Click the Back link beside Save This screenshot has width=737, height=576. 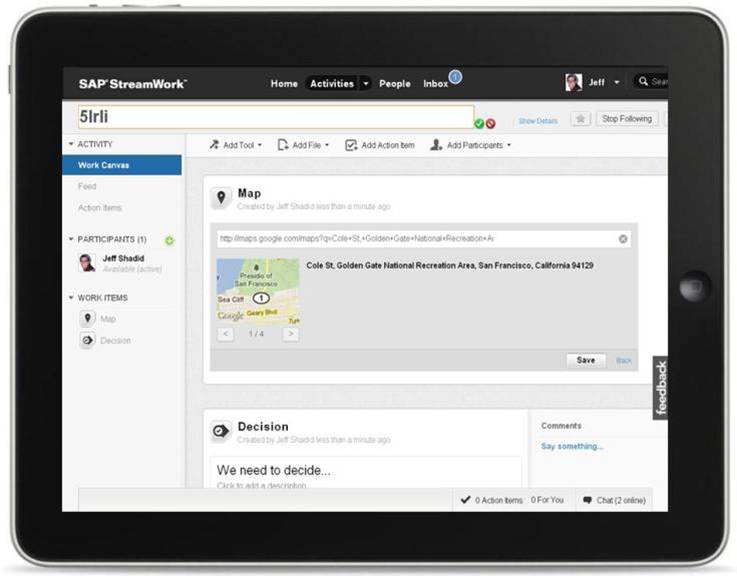[624, 360]
